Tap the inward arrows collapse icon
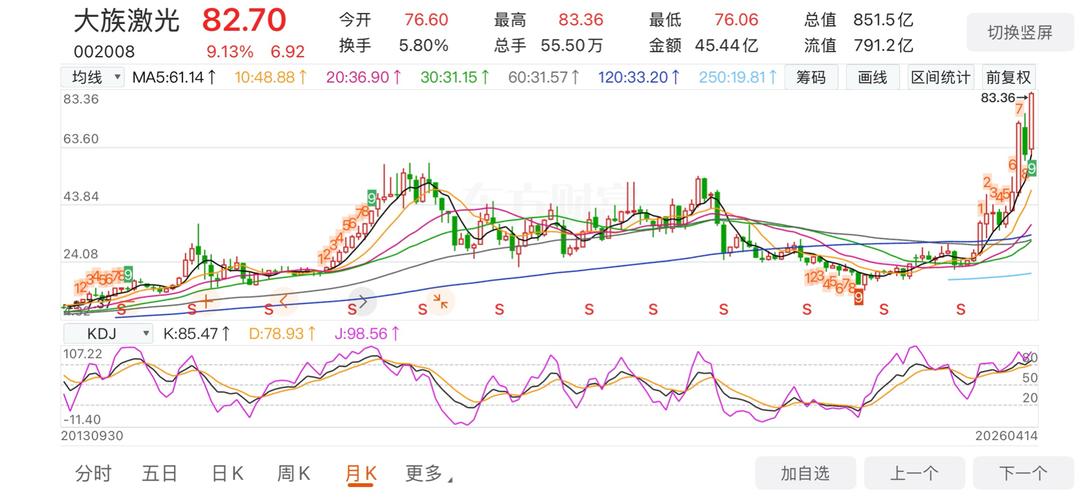Image resolution: width=1083 pixels, height=500 pixels. coord(441,301)
